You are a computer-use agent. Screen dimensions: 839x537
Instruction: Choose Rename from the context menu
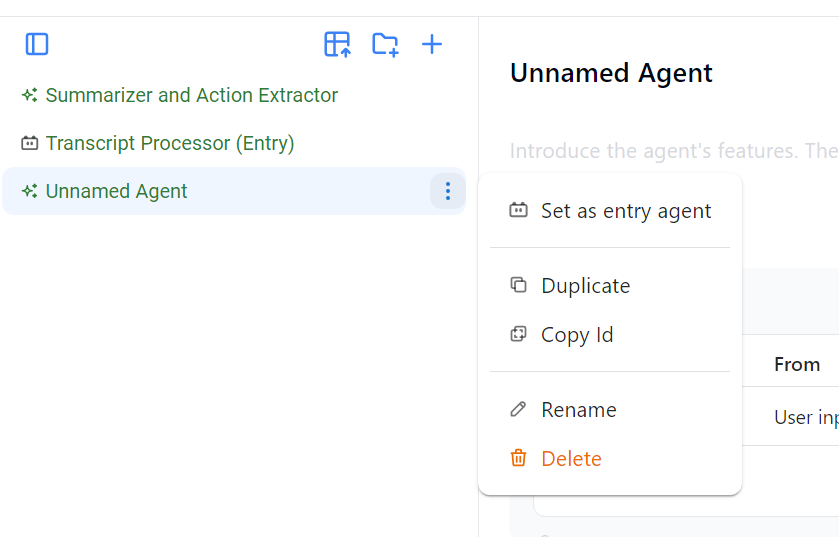click(x=578, y=409)
